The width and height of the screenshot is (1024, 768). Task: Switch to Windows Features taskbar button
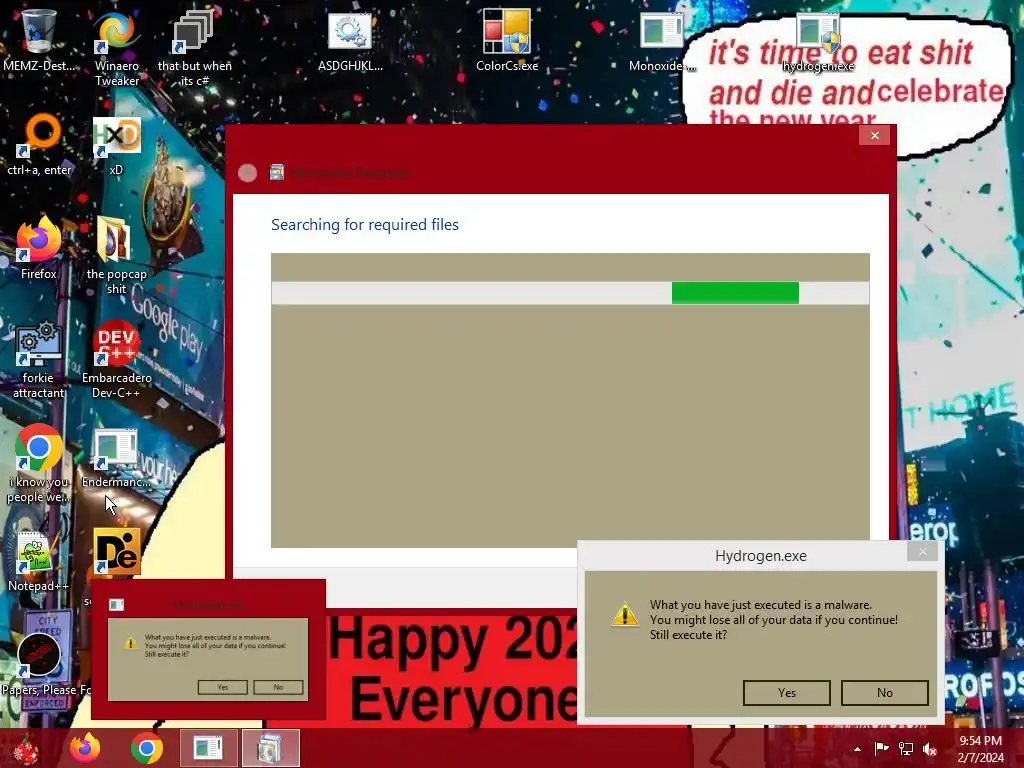(x=270, y=748)
